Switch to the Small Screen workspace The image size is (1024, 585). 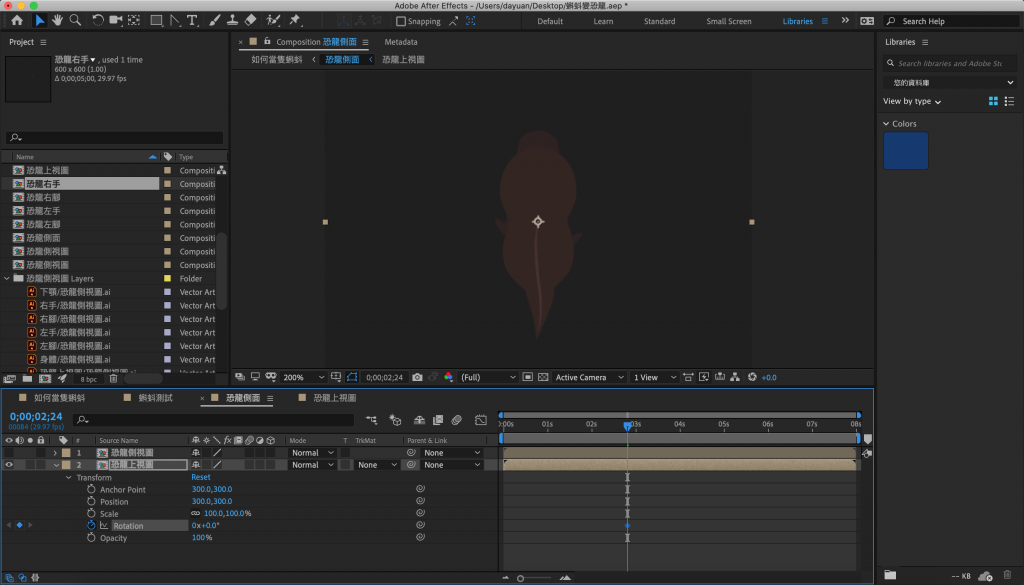pyautogui.click(x=728, y=21)
